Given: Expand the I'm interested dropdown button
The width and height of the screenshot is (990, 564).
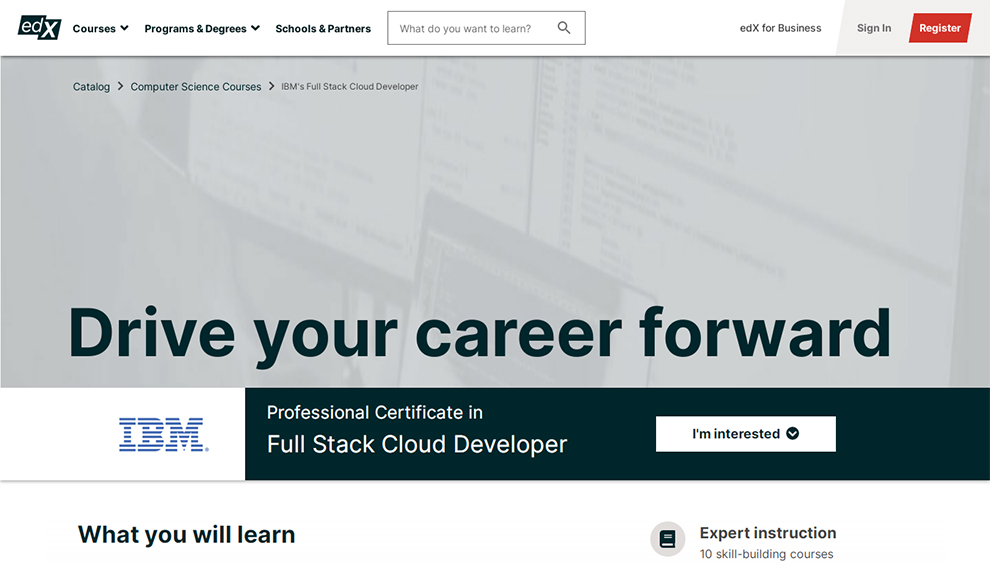Looking at the screenshot, I should tap(746, 434).
